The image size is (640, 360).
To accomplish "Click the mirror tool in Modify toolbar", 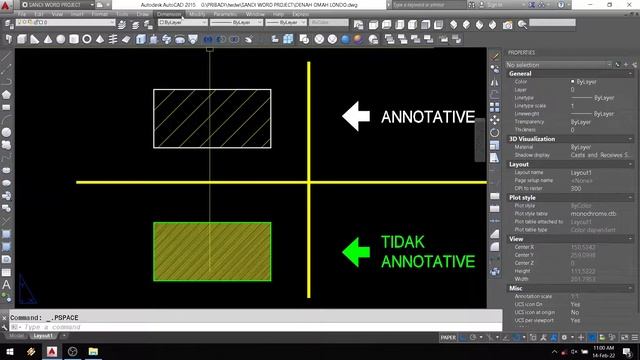I will [x=495, y=82].
